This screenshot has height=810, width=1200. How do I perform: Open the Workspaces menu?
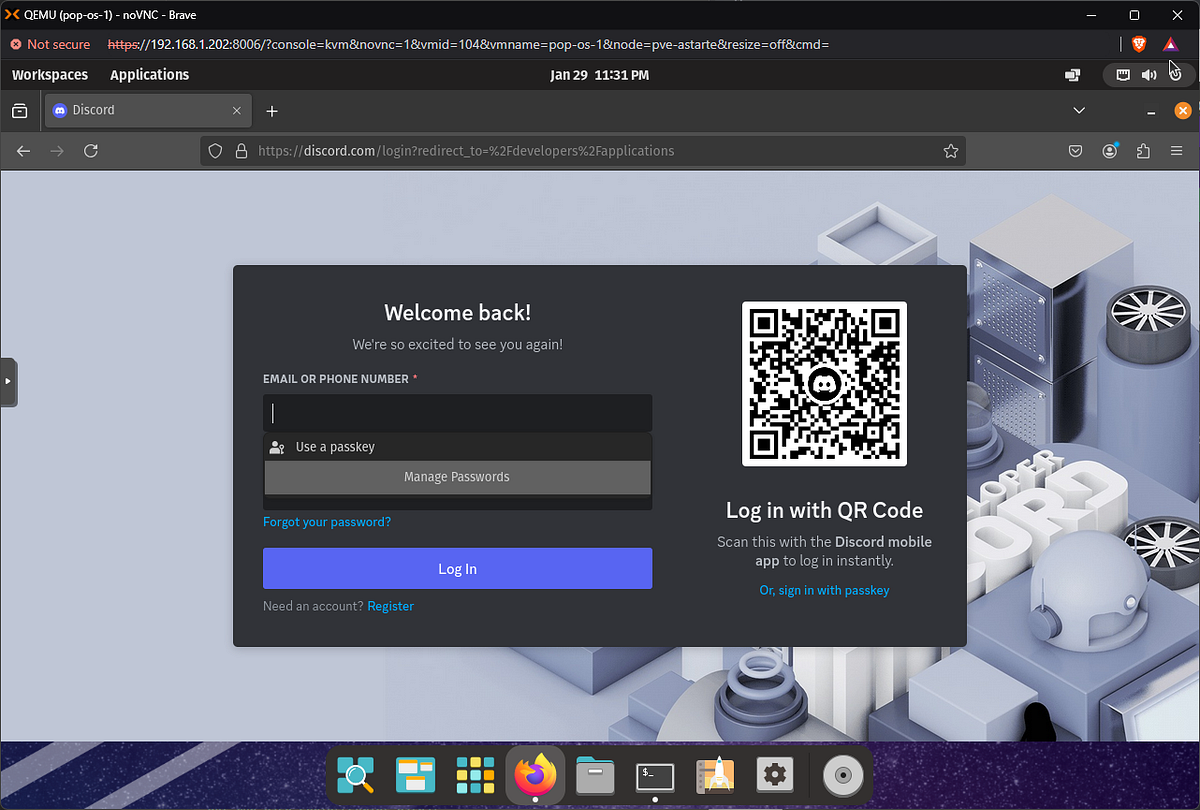50,75
